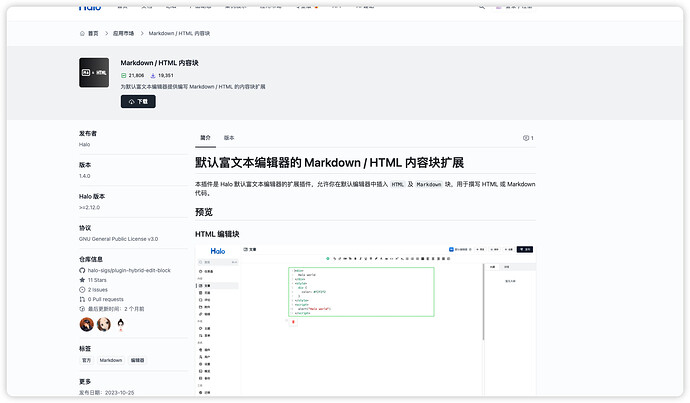Click 'GNU General Public License v3.0' text

pos(118,239)
